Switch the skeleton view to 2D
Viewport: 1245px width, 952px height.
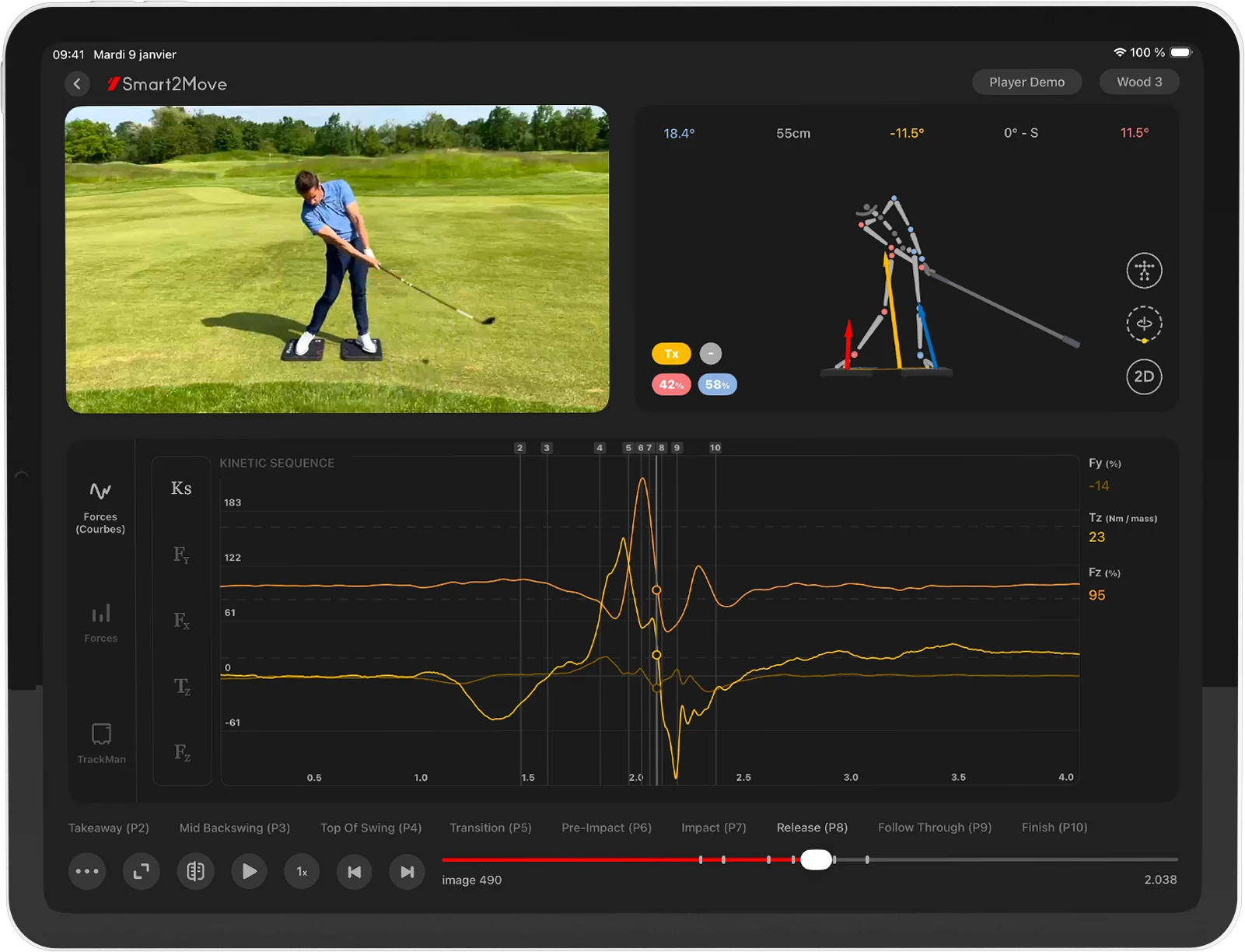pos(1144,376)
